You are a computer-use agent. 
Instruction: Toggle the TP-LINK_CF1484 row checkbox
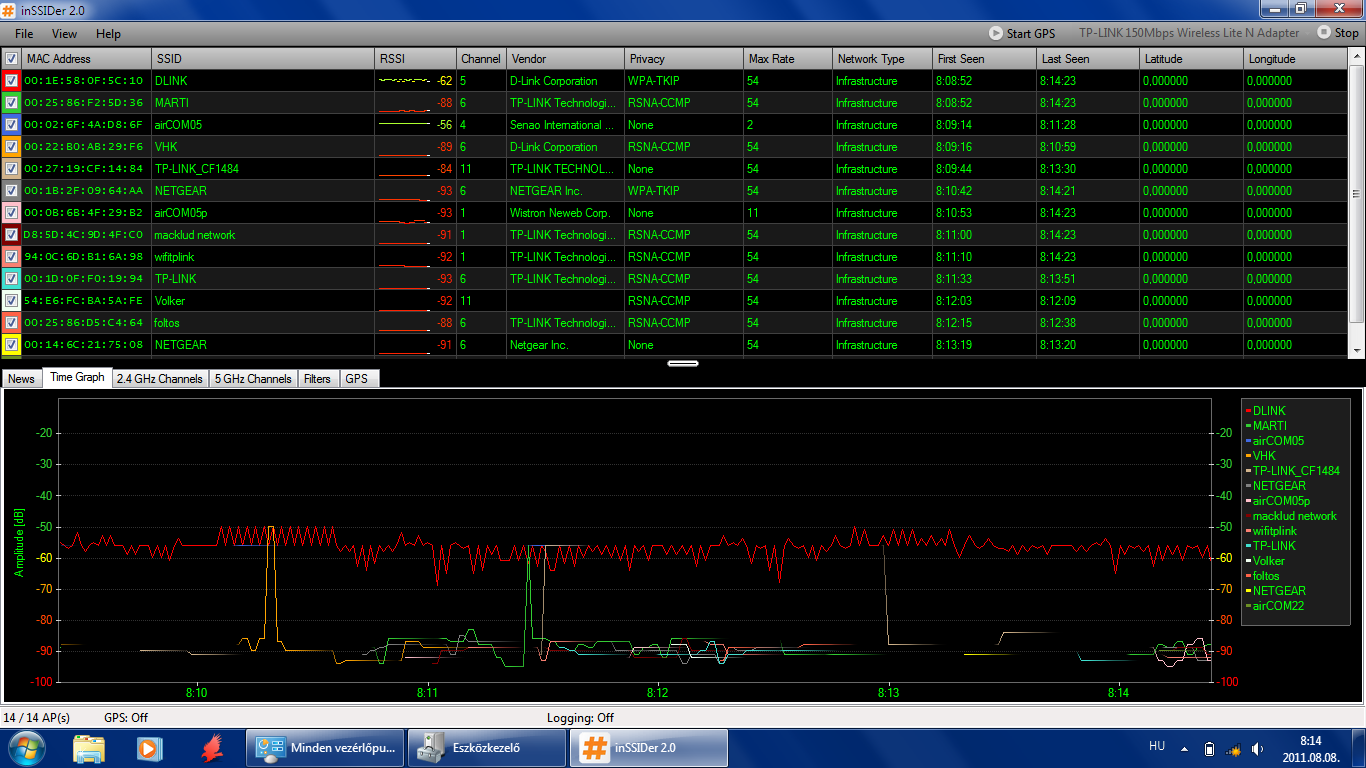click(x=11, y=169)
